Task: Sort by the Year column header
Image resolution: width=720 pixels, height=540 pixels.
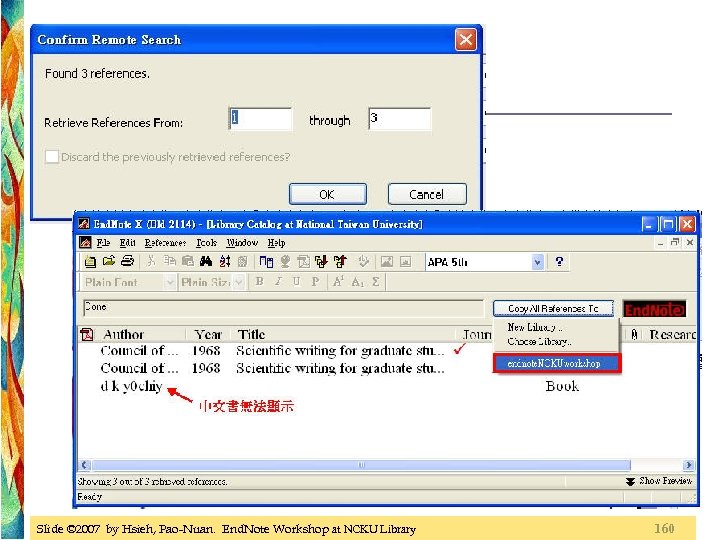Action: pyautogui.click(x=208, y=334)
